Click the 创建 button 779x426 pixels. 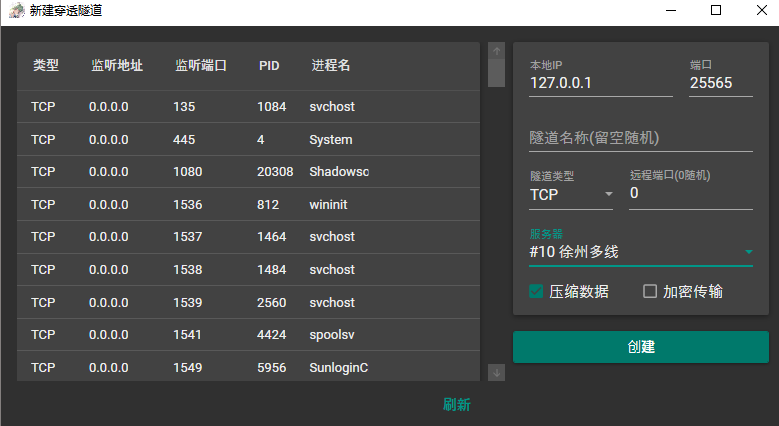(641, 347)
